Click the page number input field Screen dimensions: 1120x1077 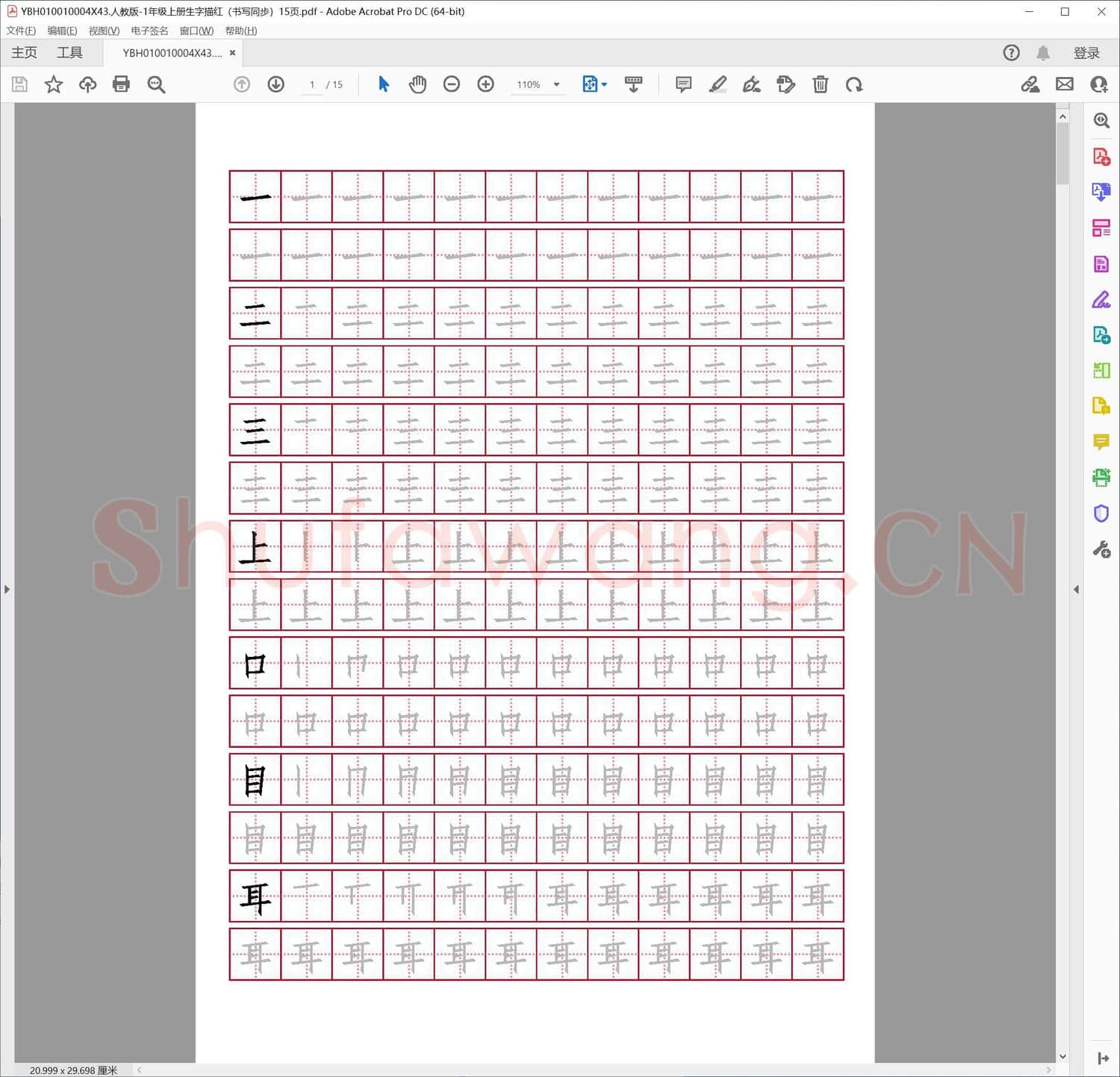click(x=312, y=84)
